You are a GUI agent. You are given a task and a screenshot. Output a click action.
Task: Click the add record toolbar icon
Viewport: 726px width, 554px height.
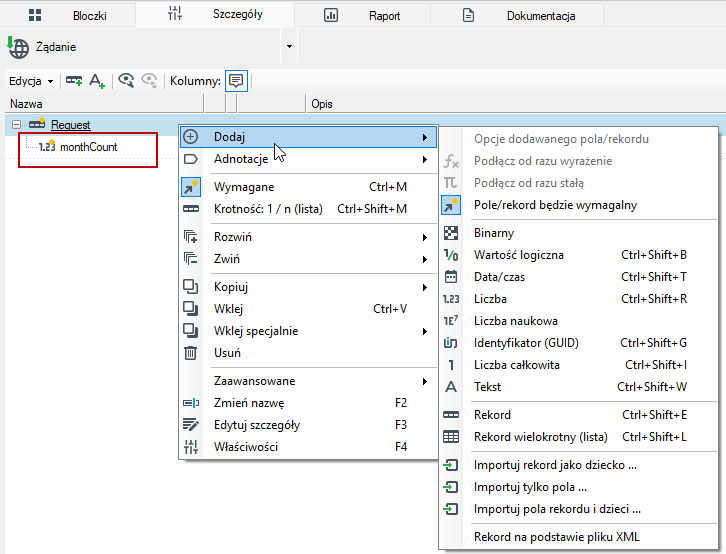coord(74,81)
